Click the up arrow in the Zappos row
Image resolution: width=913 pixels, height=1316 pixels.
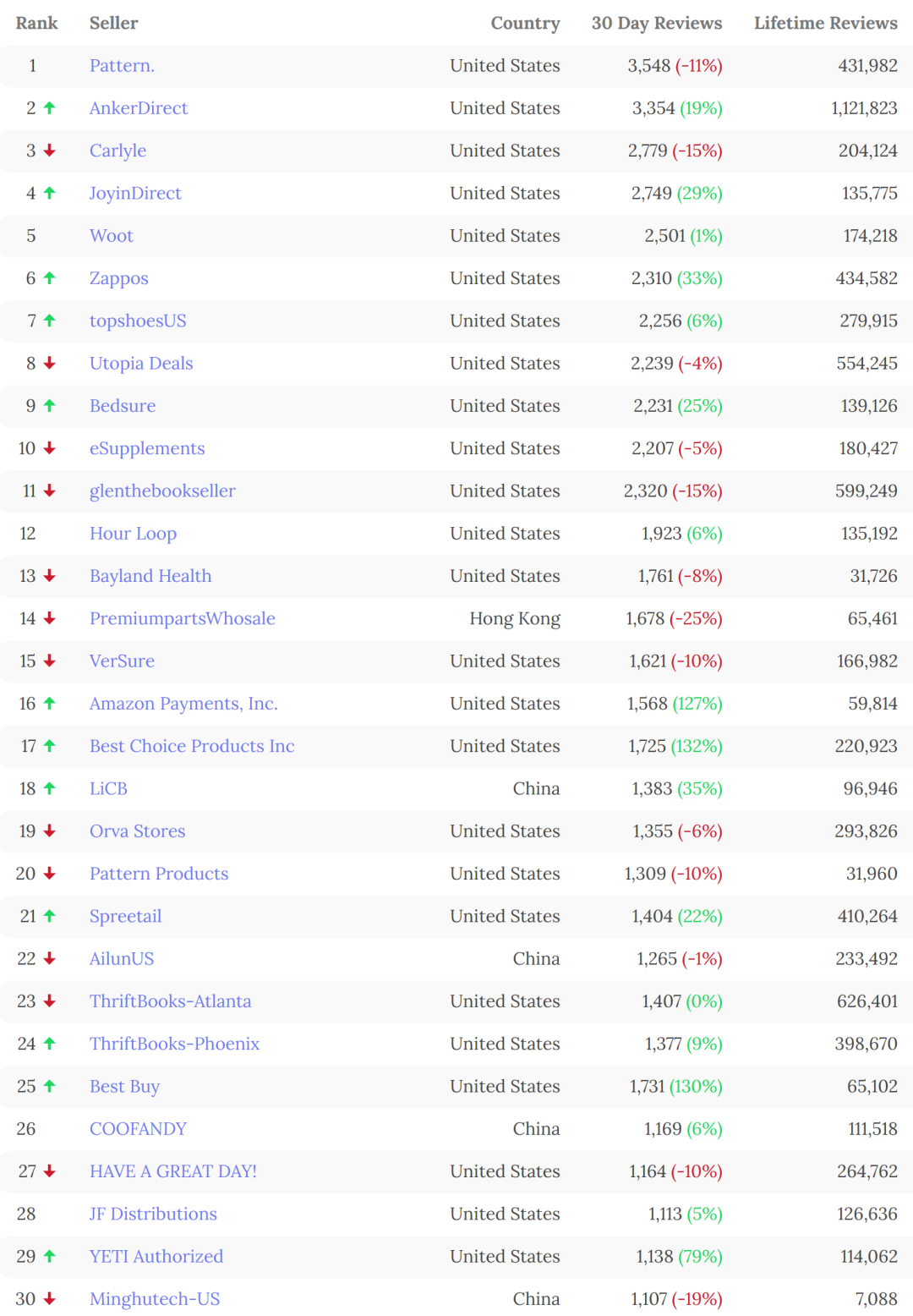tap(49, 278)
